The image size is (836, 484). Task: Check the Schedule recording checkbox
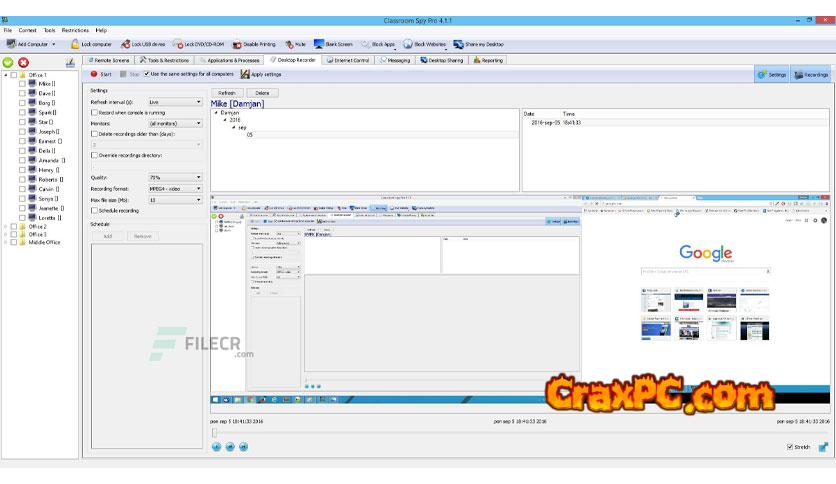point(95,211)
